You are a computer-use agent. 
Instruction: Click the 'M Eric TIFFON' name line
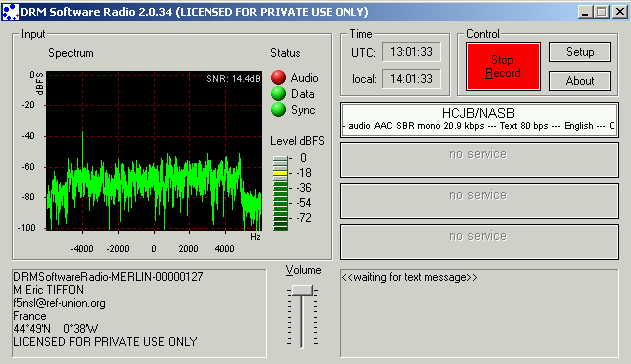(x=49, y=290)
